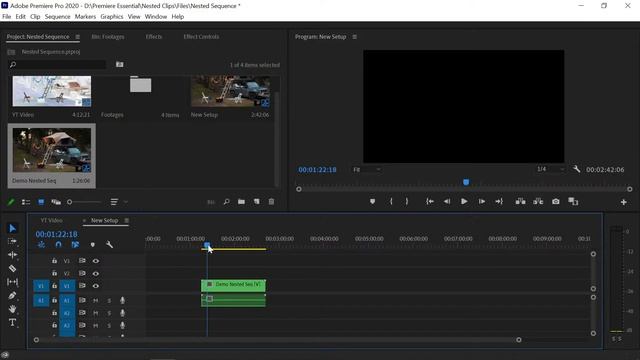This screenshot has height=360, width=640.
Task: Click the New Item icon
Action: point(256,202)
